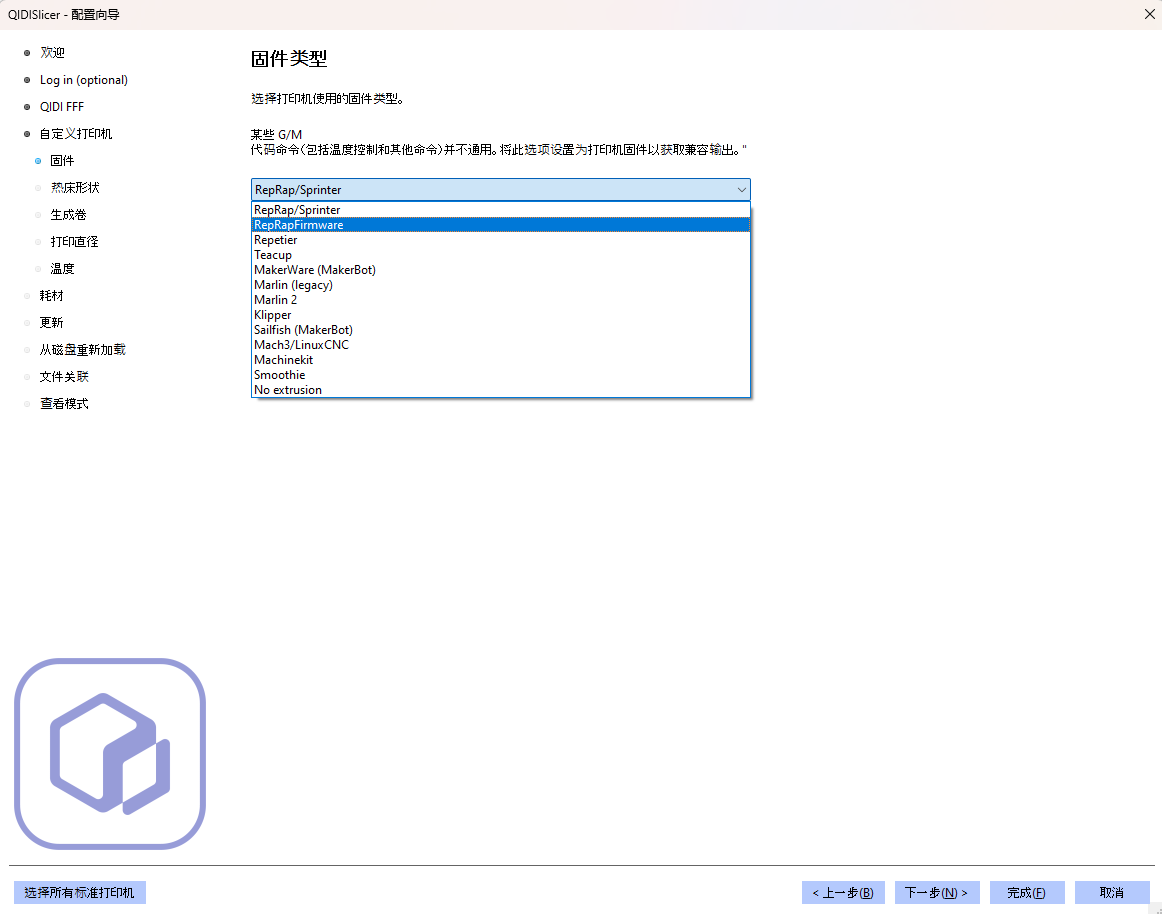
Task: Choose Smoothie firmware type
Action: point(501,375)
